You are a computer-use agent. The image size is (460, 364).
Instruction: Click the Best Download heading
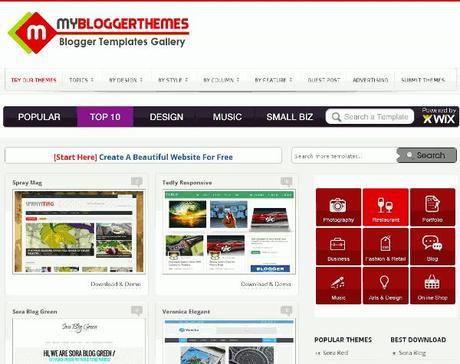[418, 340]
